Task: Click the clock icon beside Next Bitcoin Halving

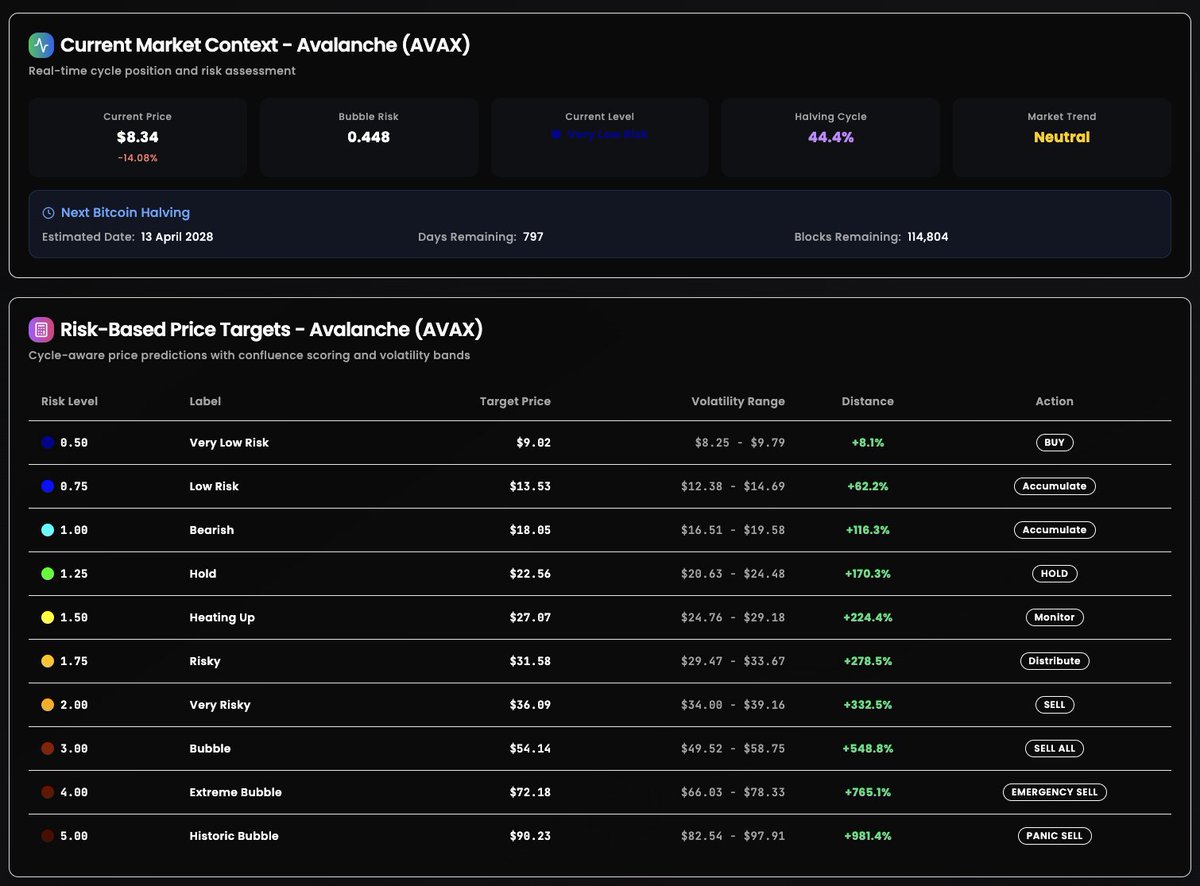Action: (x=48, y=213)
